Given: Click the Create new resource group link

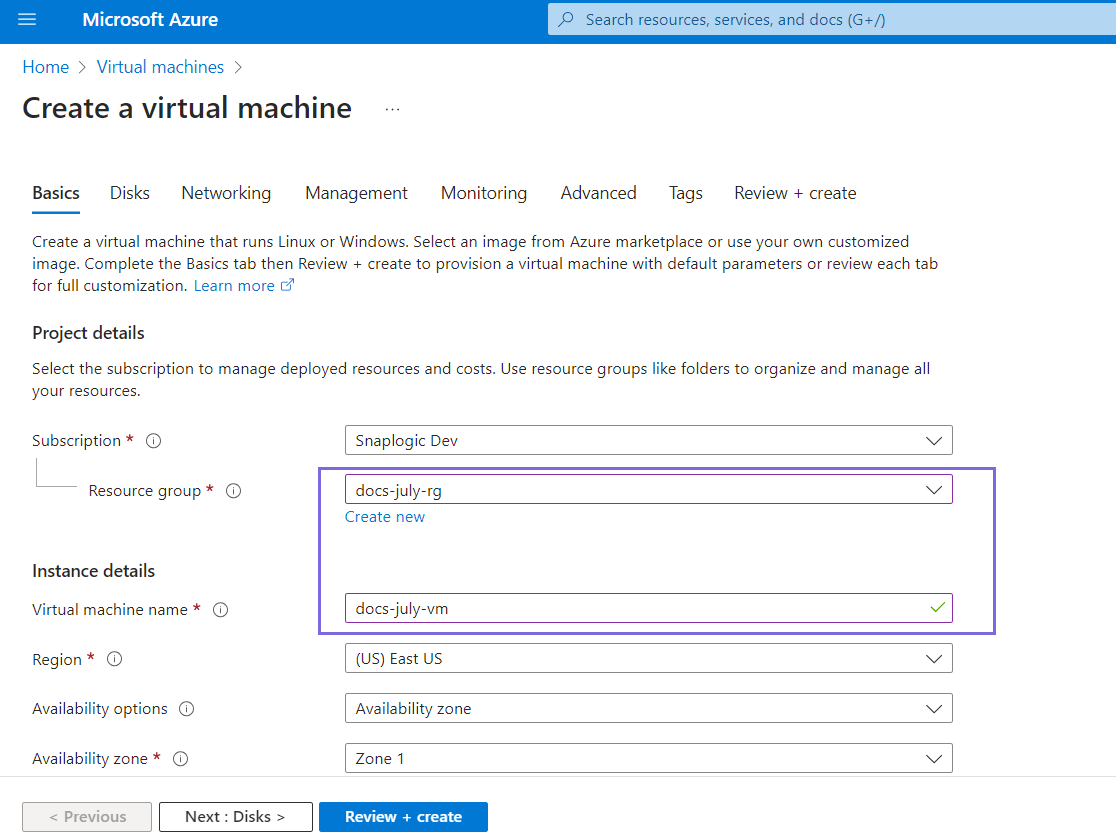Looking at the screenshot, I should click(385, 517).
